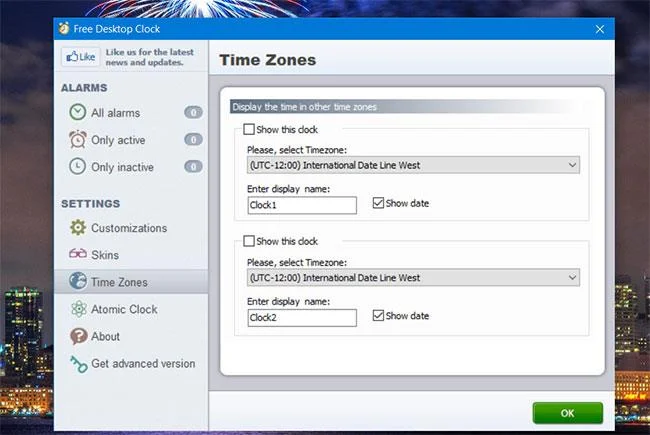Open the About page

(131, 336)
